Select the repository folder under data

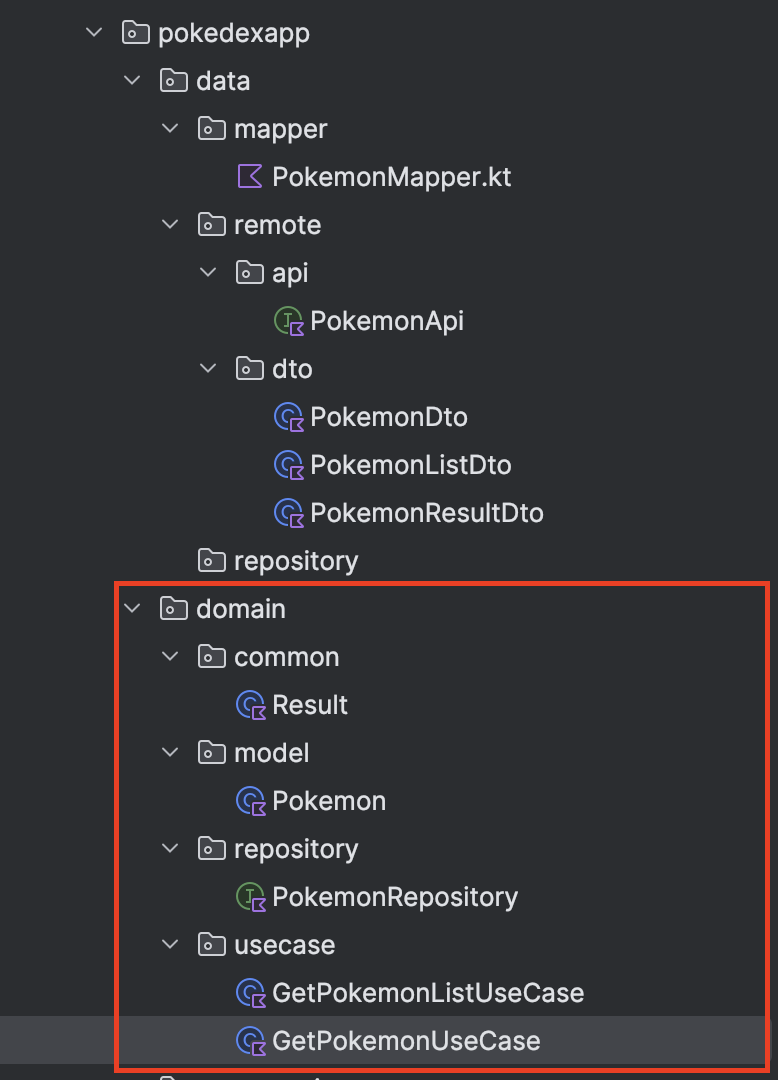click(x=295, y=561)
